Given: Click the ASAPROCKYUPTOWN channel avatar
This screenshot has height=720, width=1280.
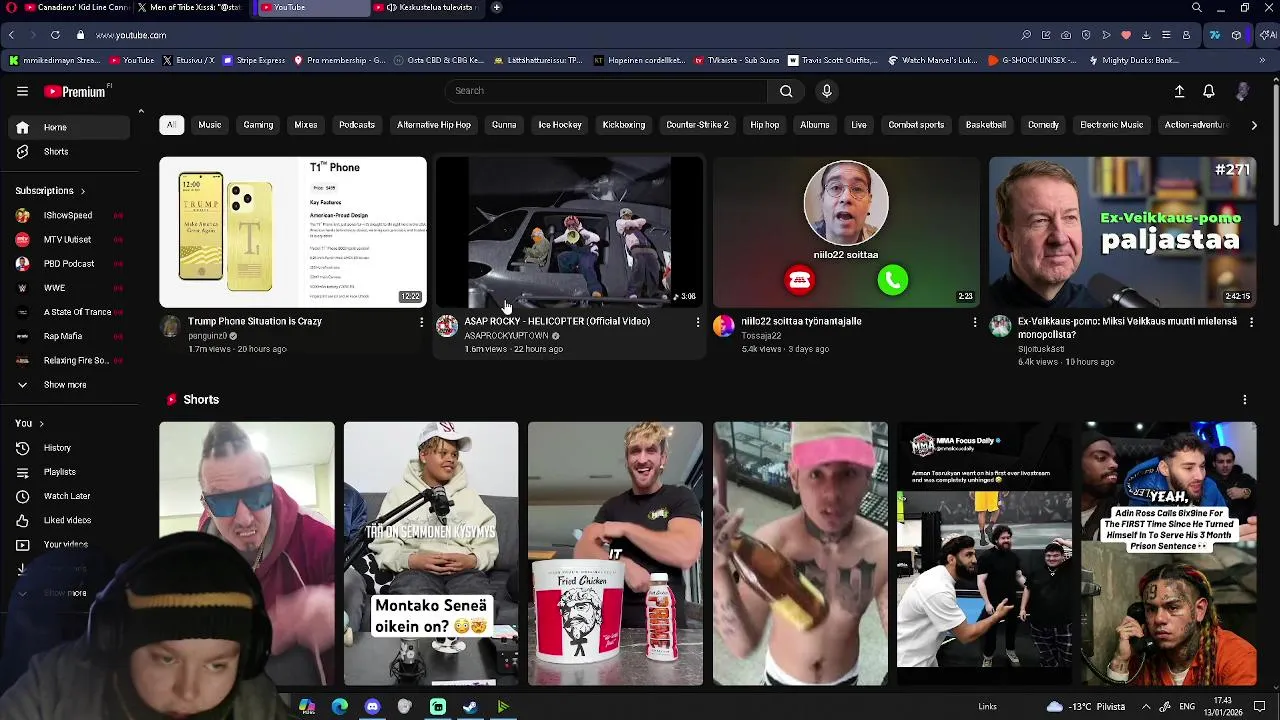Looking at the screenshot, I should click(x=447, y=327).
